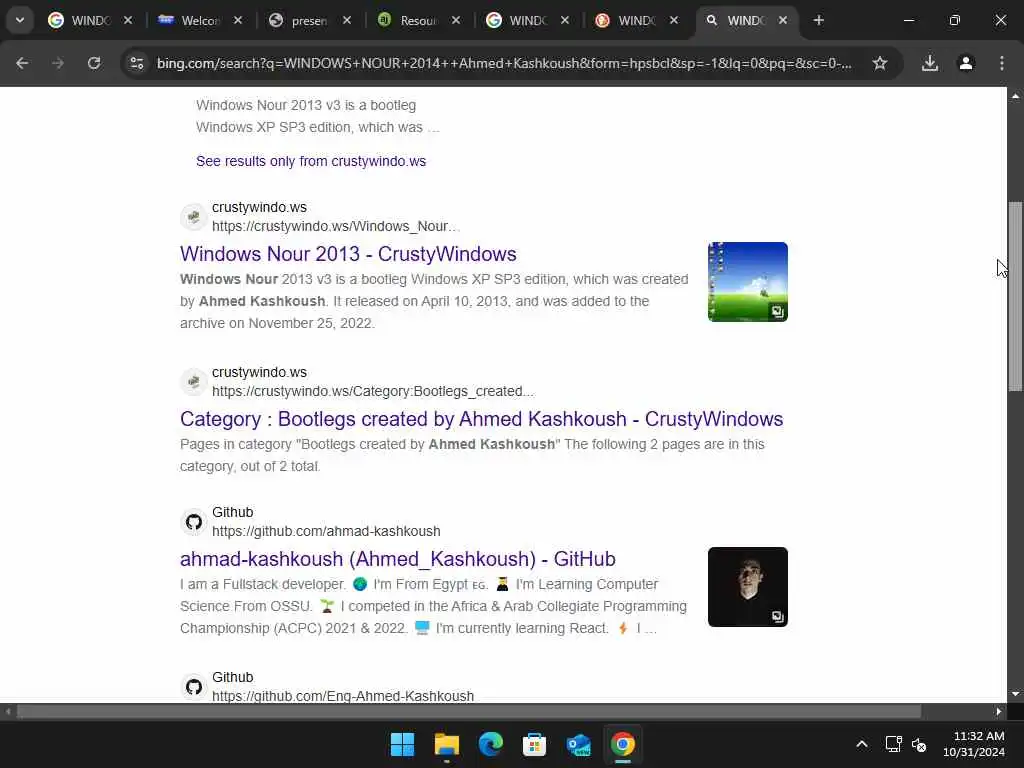Click the github.com/ahmad-kashkoush URL
Screen dimensions: 1024x768
coord(326,531)
